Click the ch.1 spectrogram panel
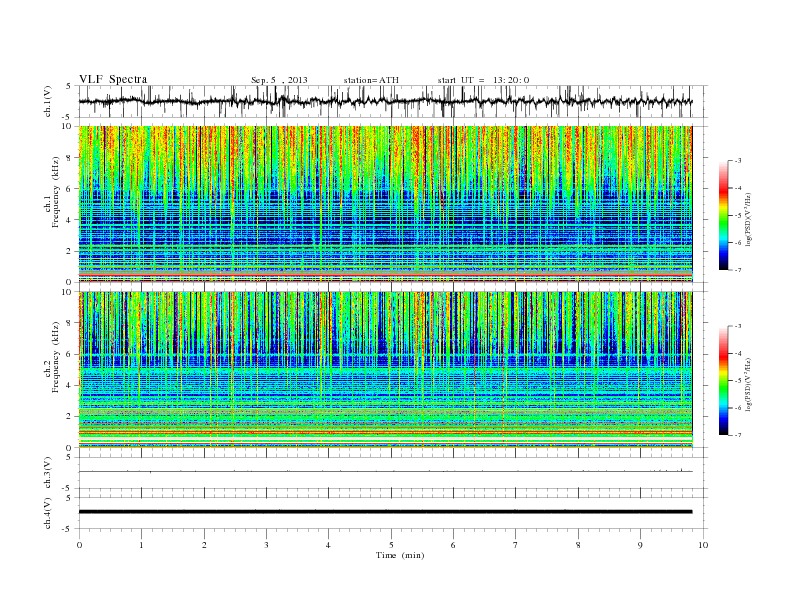 click(385, 204)
